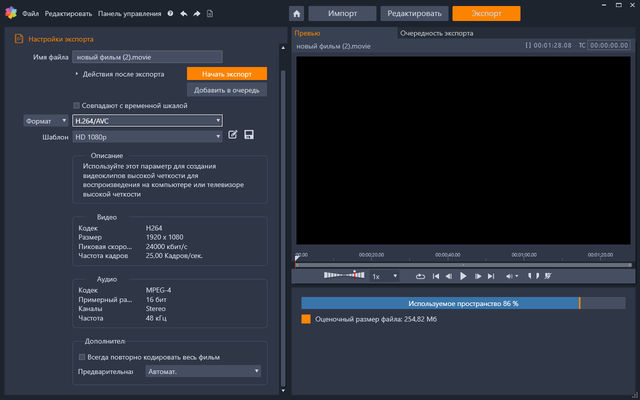Image resolution: width=640 pixels, height=400 pixels.
Task: Switch to 'Очередность экспорта' tab
Action: pos(436,33)
